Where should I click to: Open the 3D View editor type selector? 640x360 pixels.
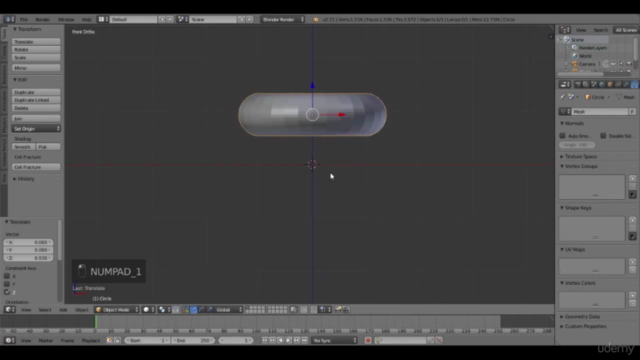click(x=9, y=309)
